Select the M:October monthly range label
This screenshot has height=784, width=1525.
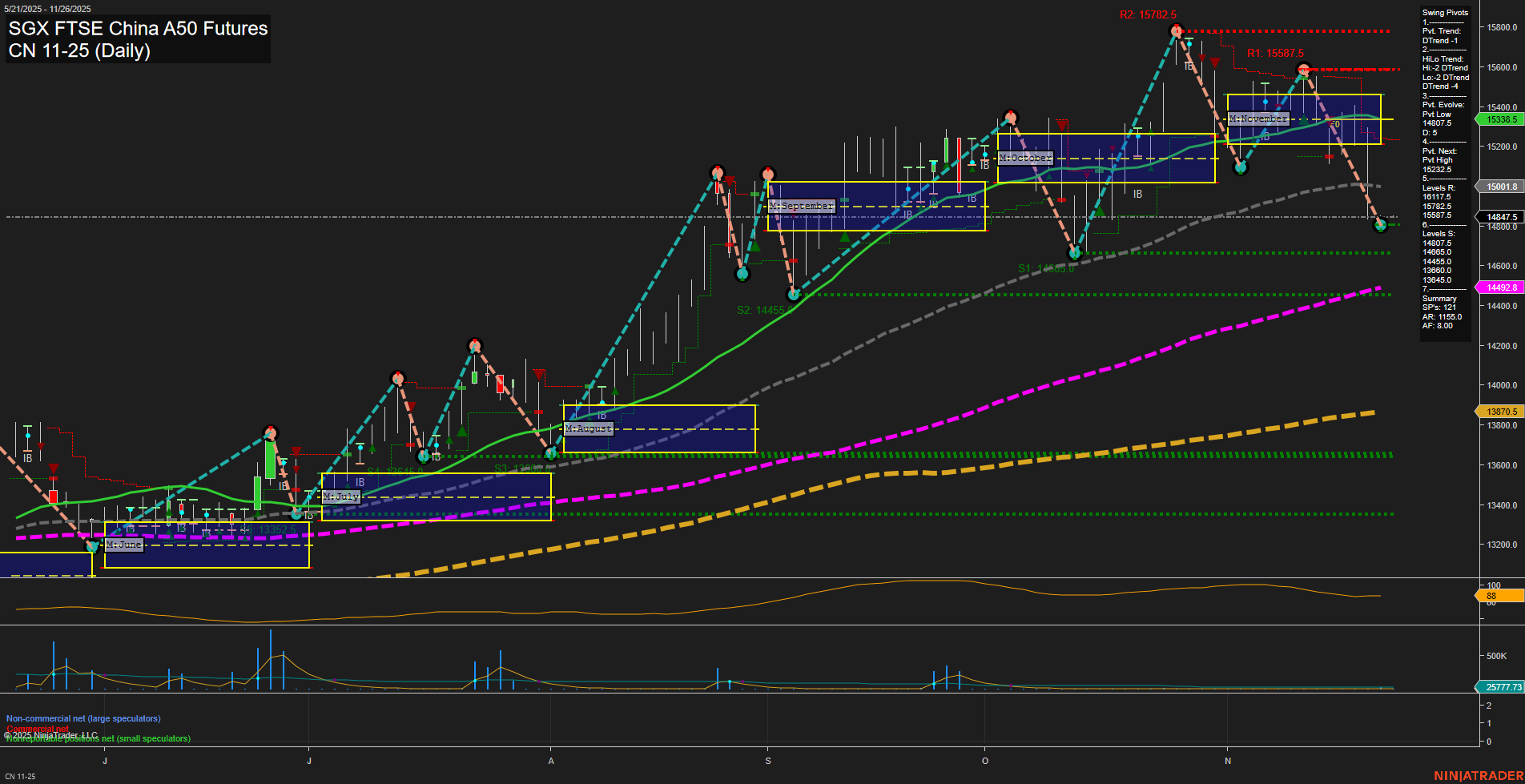[1025, 158]
